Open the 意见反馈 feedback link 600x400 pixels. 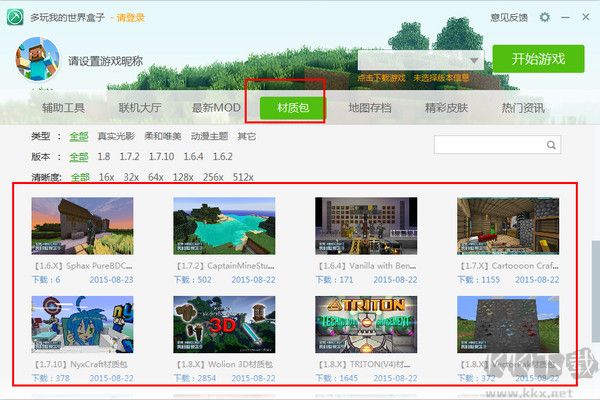coord(509,18)
